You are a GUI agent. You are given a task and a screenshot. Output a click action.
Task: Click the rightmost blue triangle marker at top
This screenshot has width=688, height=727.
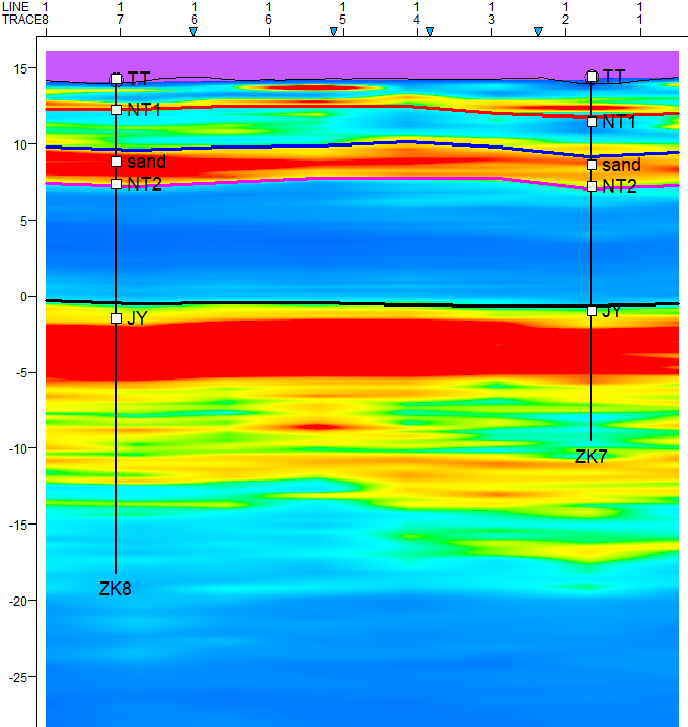pos(538,32)
